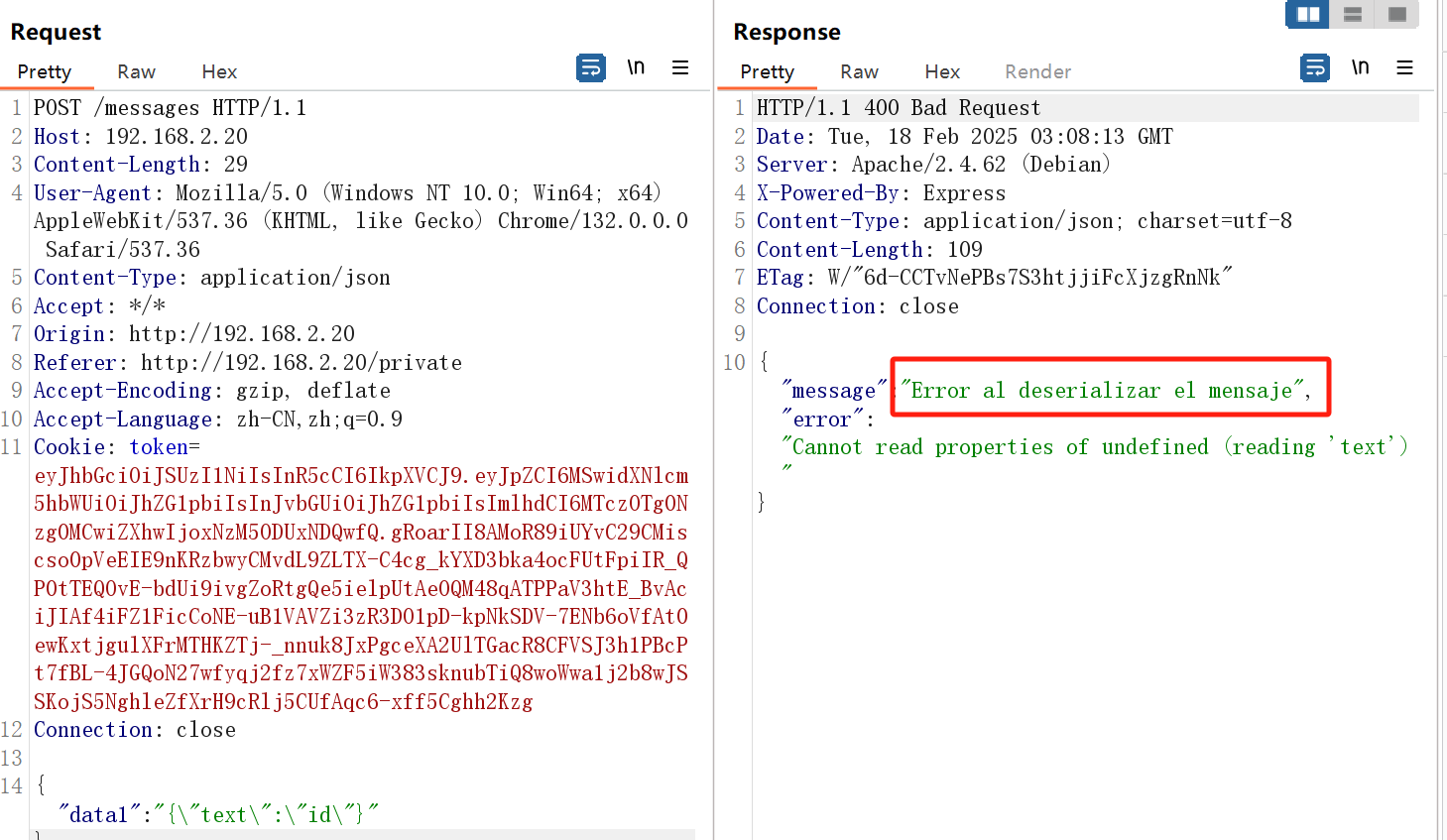Toggle show non-printable characters (\n) in Response panel
The width and height of the screenshot is (1447, 840).
1360,67
